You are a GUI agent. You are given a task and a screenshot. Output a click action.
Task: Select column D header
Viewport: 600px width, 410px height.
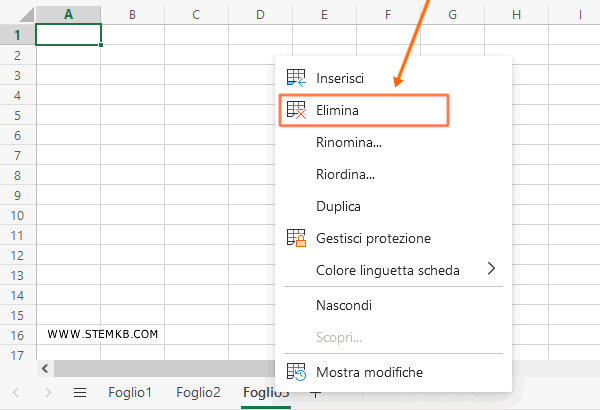(x=260, y=15)
